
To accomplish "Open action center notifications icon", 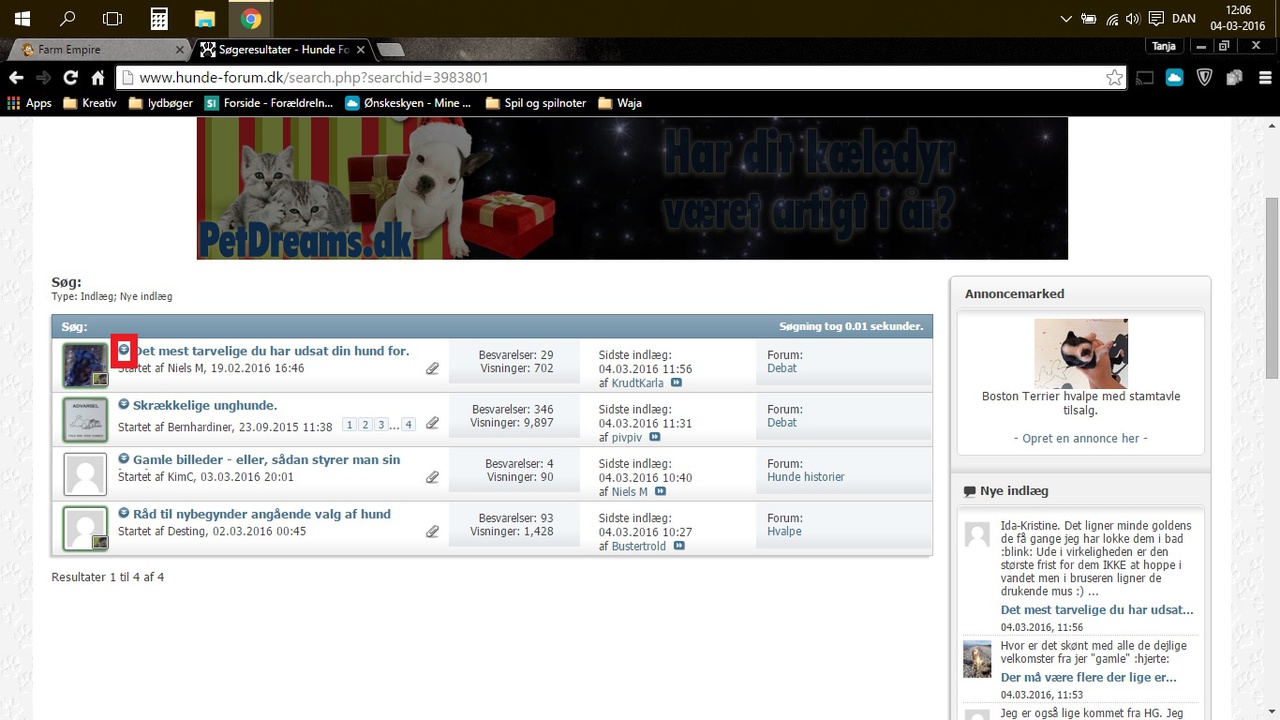I will pos(1156,18).
